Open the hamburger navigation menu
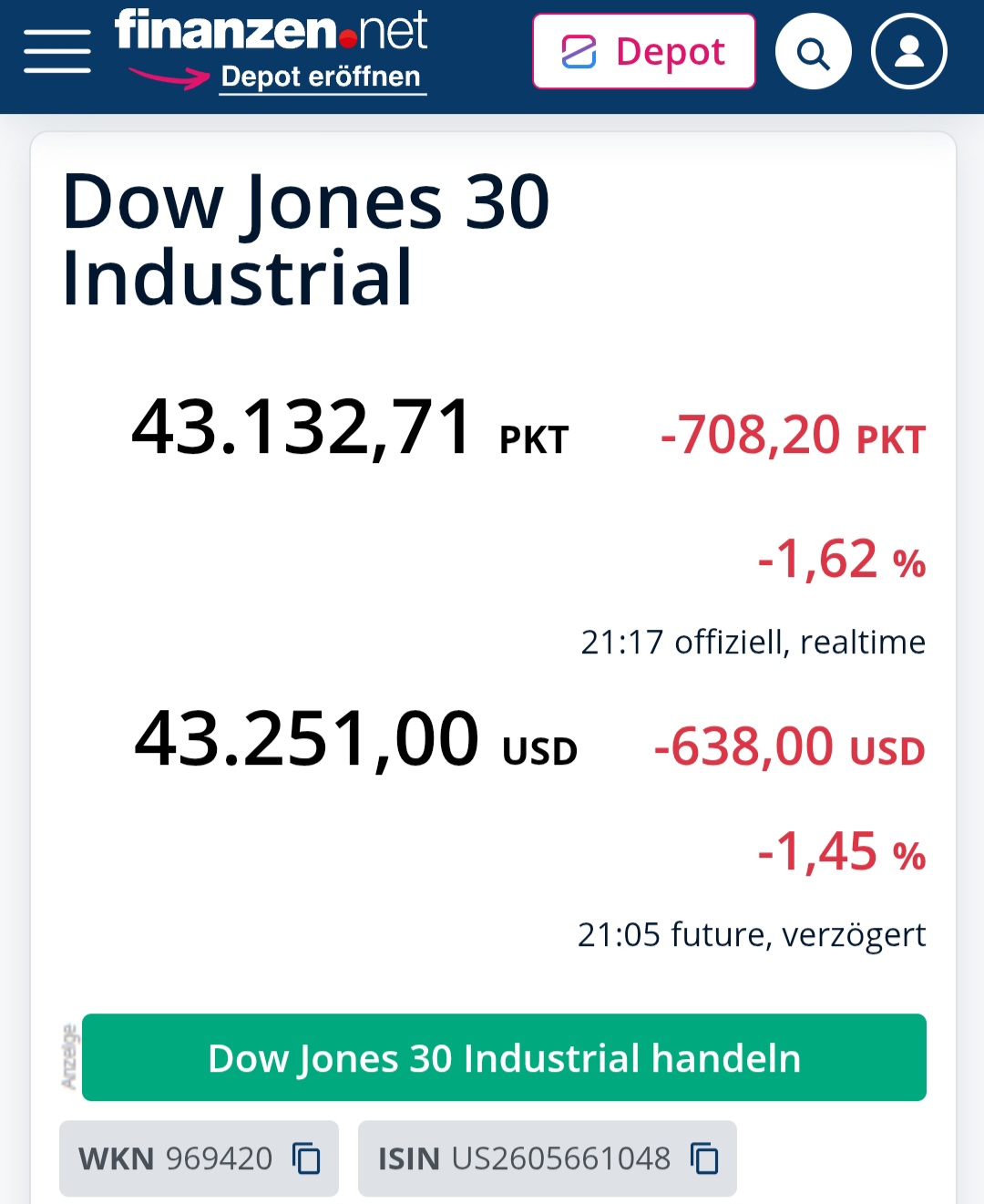Image resolution: width=984 pixels, height=1204 pixels. pyautogui.click(x=57, y=51)
